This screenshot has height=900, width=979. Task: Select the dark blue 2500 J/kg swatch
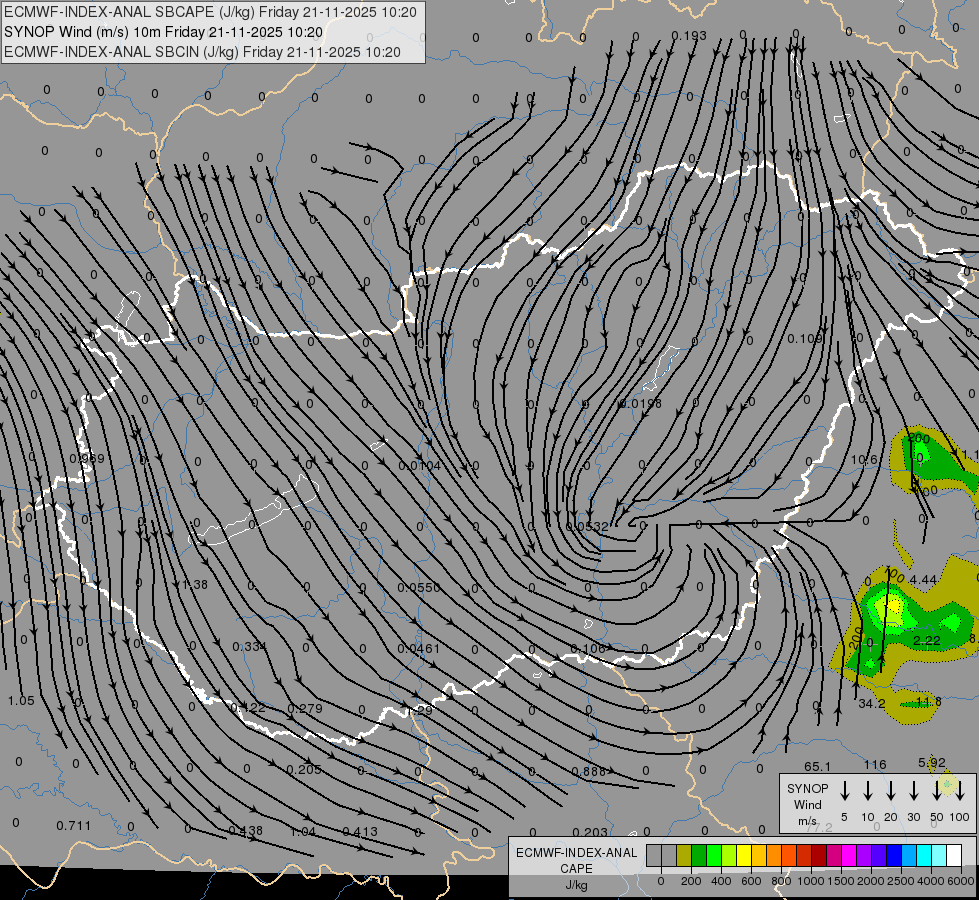point(893,855)
